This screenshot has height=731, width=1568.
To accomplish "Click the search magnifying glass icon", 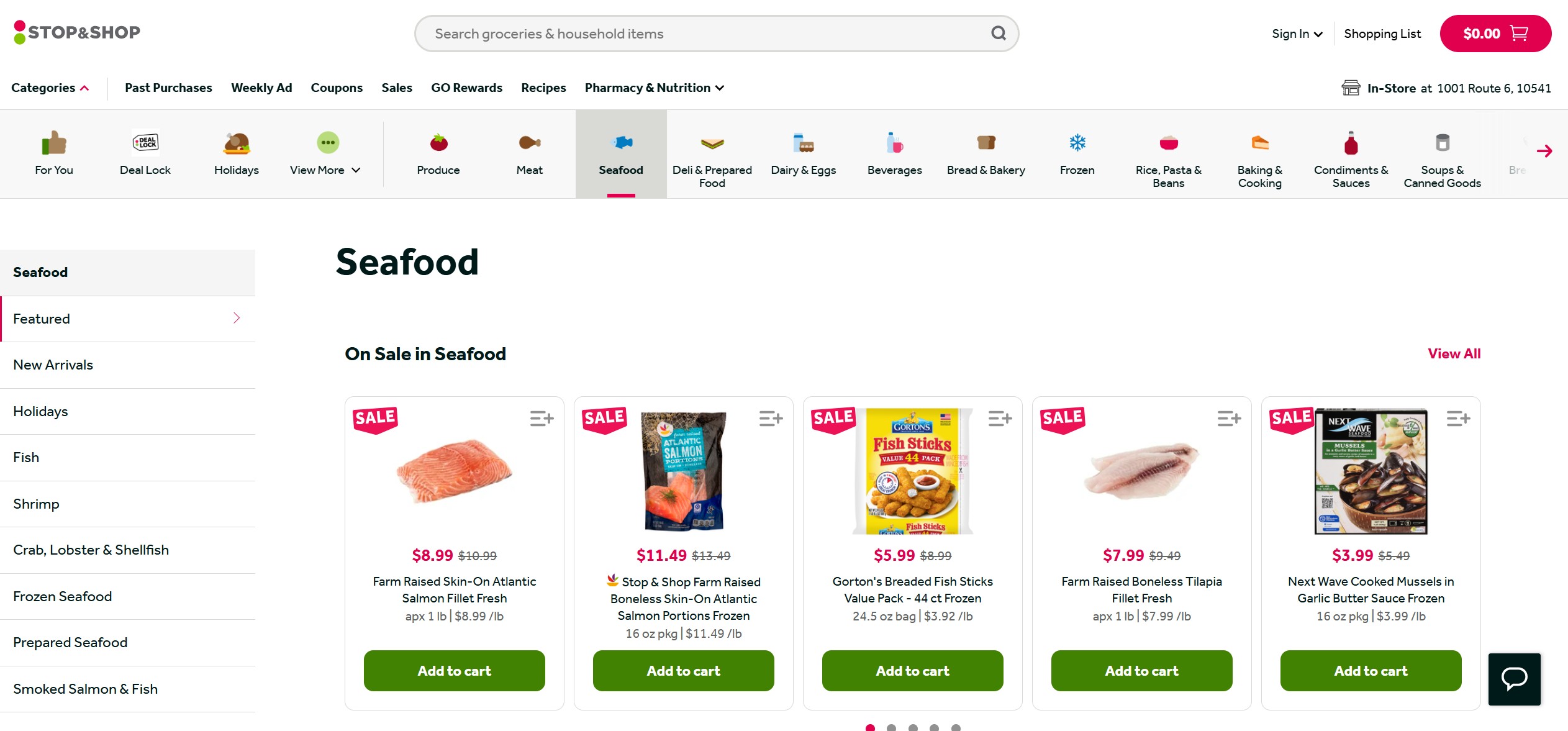I will pyautogui.click(x=997, y=33).
